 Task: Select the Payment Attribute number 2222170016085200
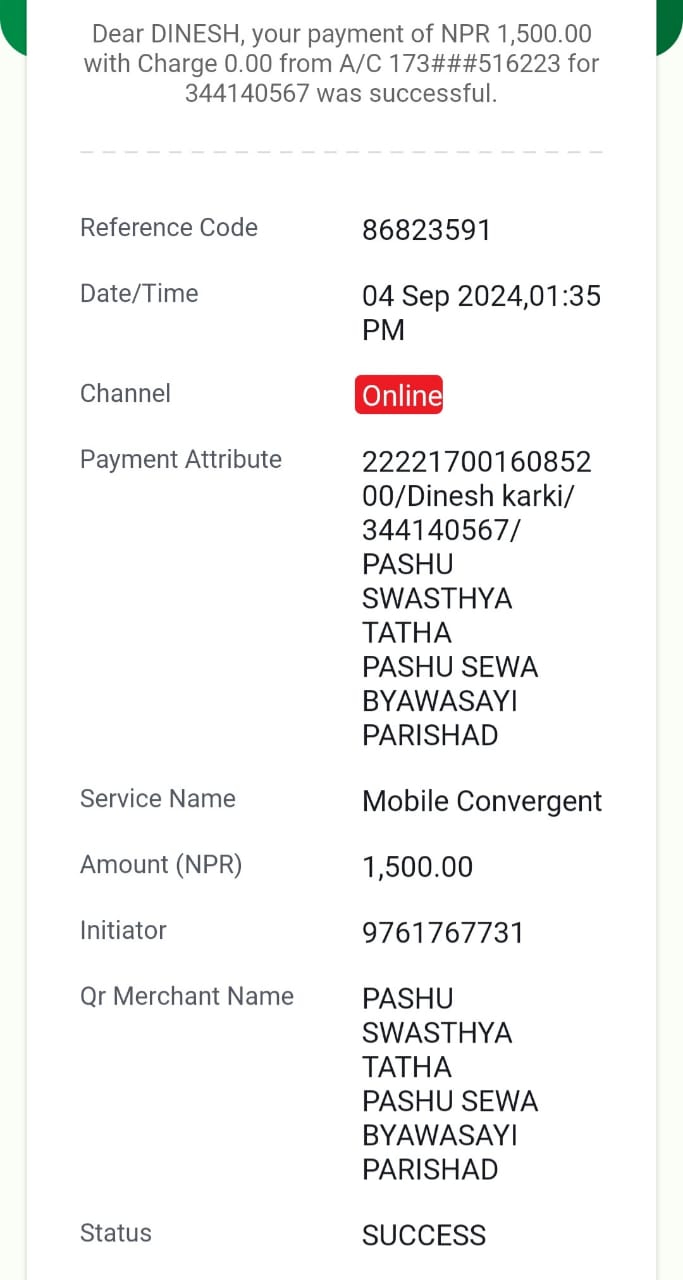point(477,479)
